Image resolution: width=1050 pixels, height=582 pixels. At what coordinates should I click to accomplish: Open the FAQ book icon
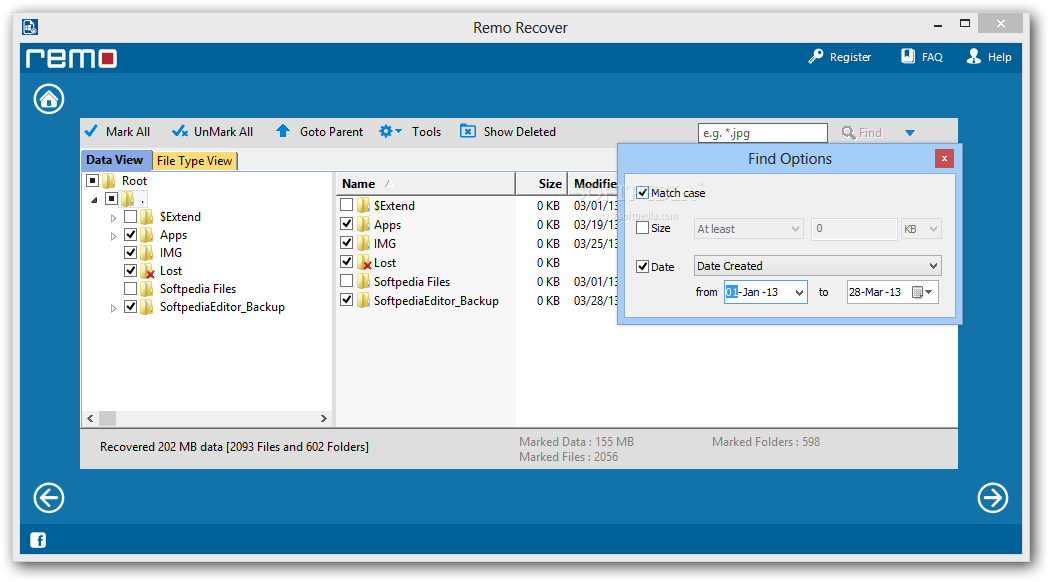[x=907, y=56]
